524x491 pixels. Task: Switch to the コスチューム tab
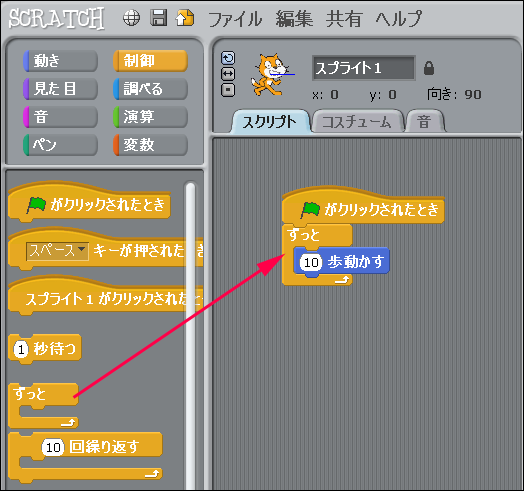[x=357, y=122]
